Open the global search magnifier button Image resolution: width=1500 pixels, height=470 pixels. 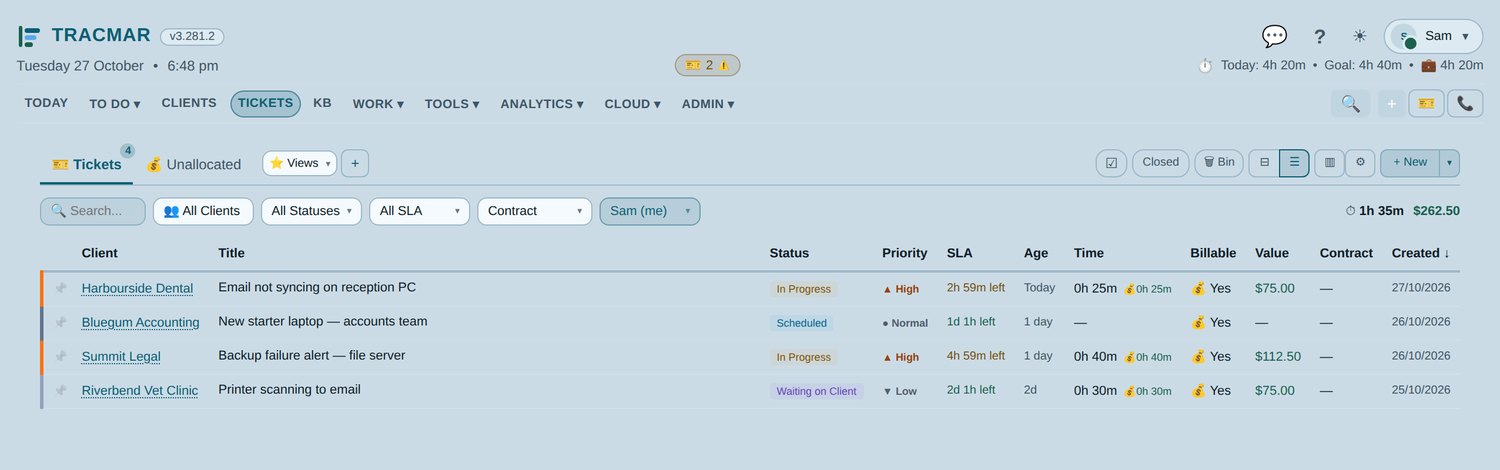click(1350, 103)
